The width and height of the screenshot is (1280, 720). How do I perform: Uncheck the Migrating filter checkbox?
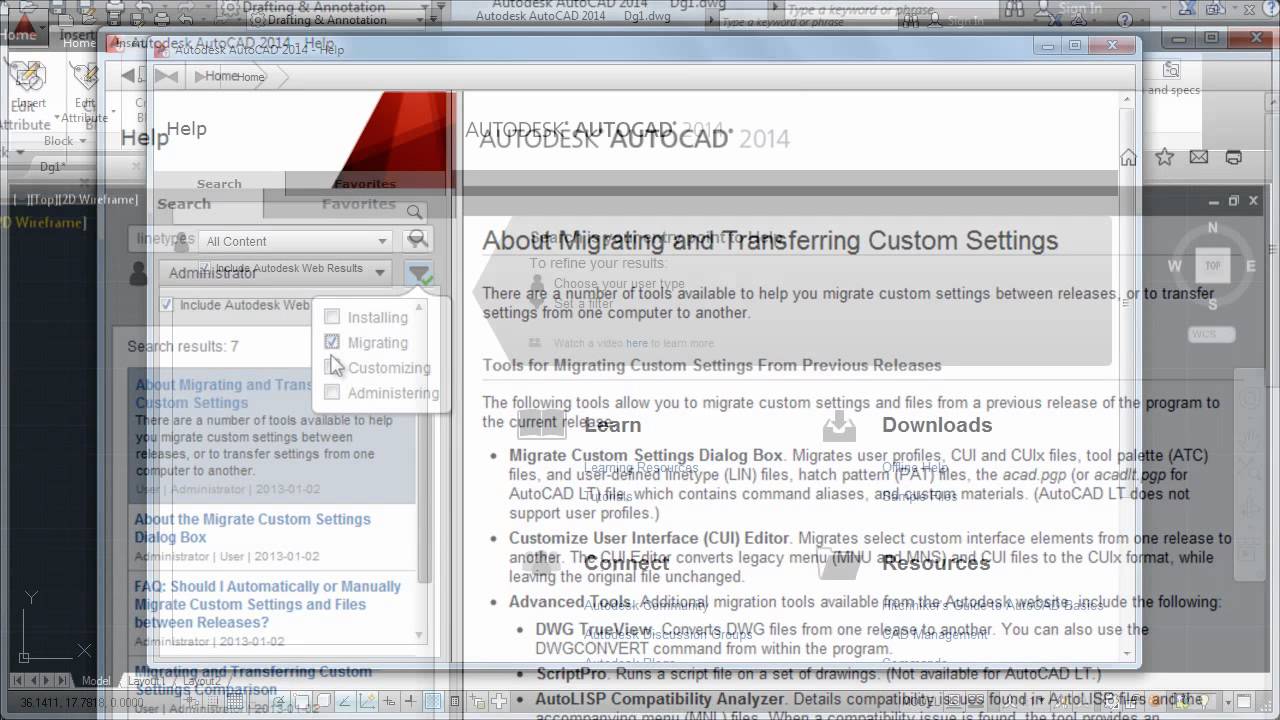tap(332, 342)
